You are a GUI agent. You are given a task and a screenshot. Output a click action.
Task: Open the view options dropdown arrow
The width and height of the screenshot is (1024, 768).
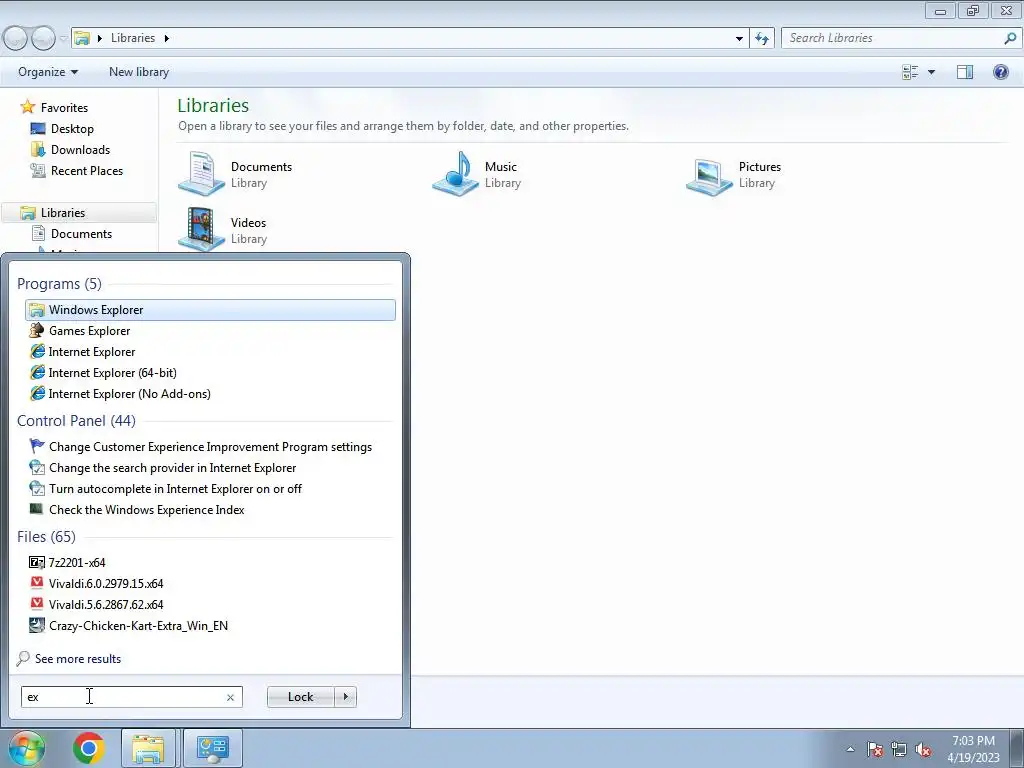[931, 72]
